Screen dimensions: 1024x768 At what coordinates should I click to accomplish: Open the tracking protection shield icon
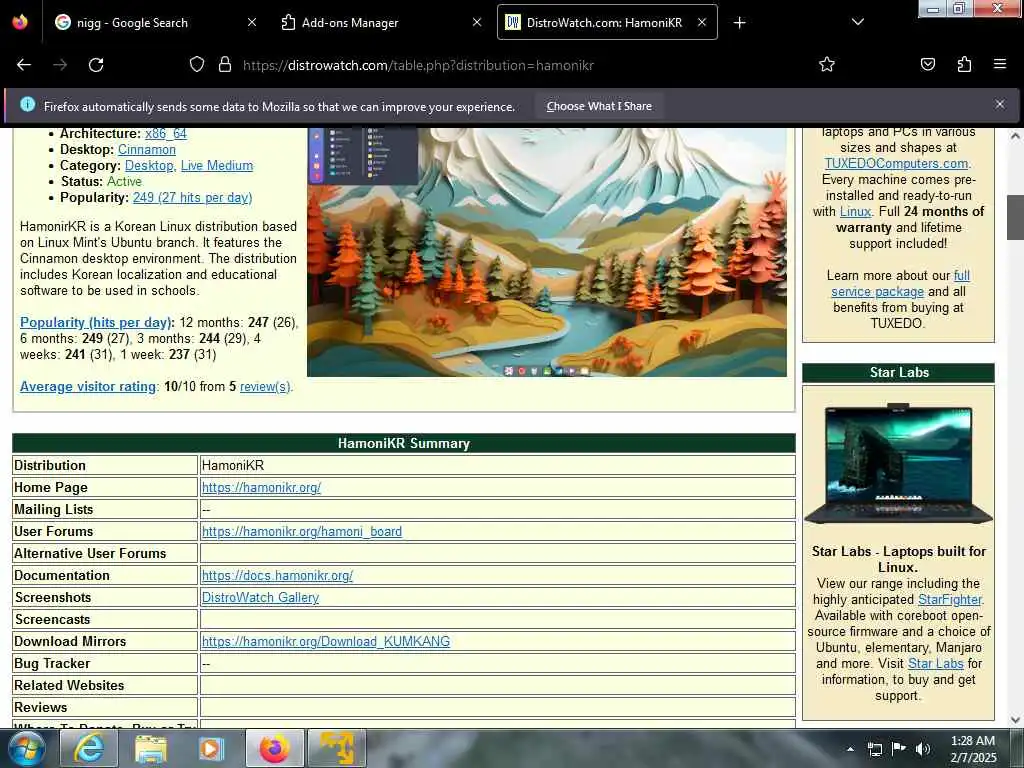pyautogui.click(x=197, y=65)
